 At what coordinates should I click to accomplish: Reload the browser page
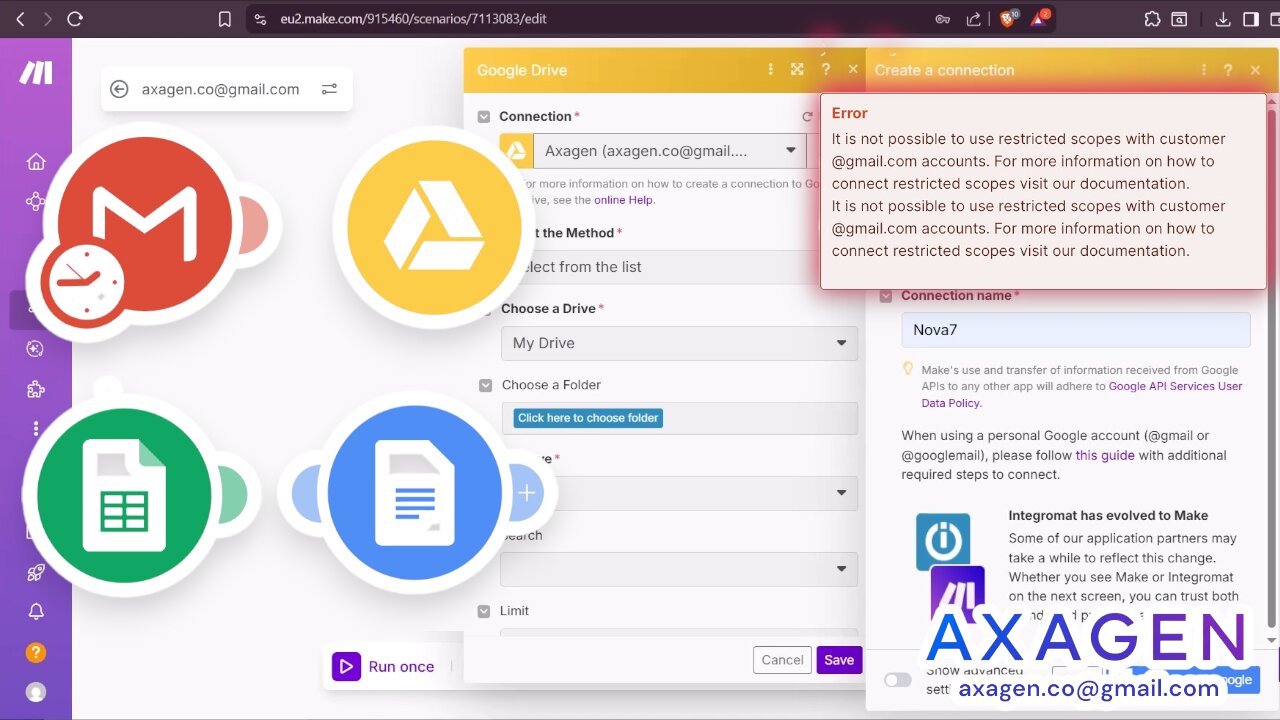[75, 19]
